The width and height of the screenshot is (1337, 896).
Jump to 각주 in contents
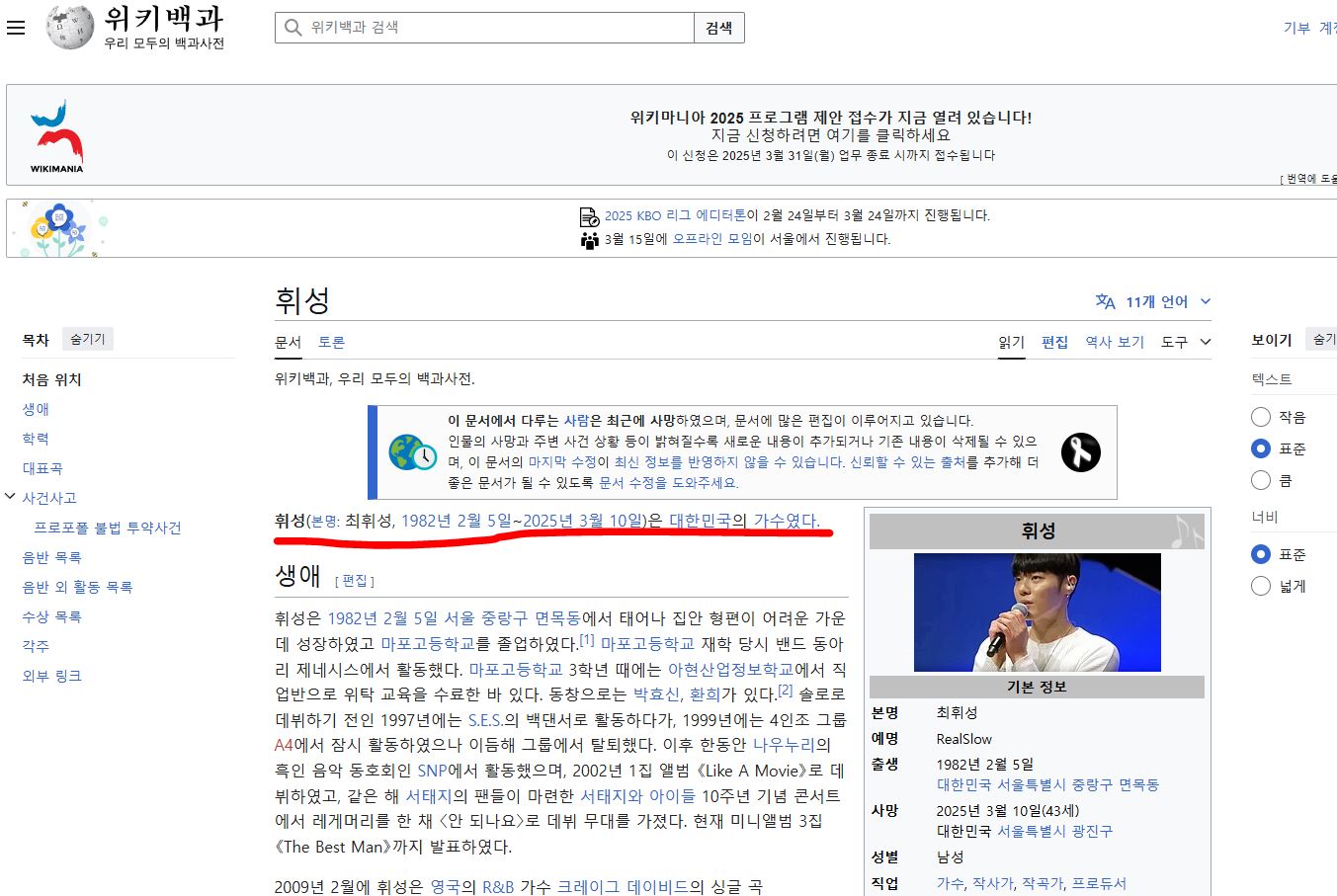tap(36, 646)
